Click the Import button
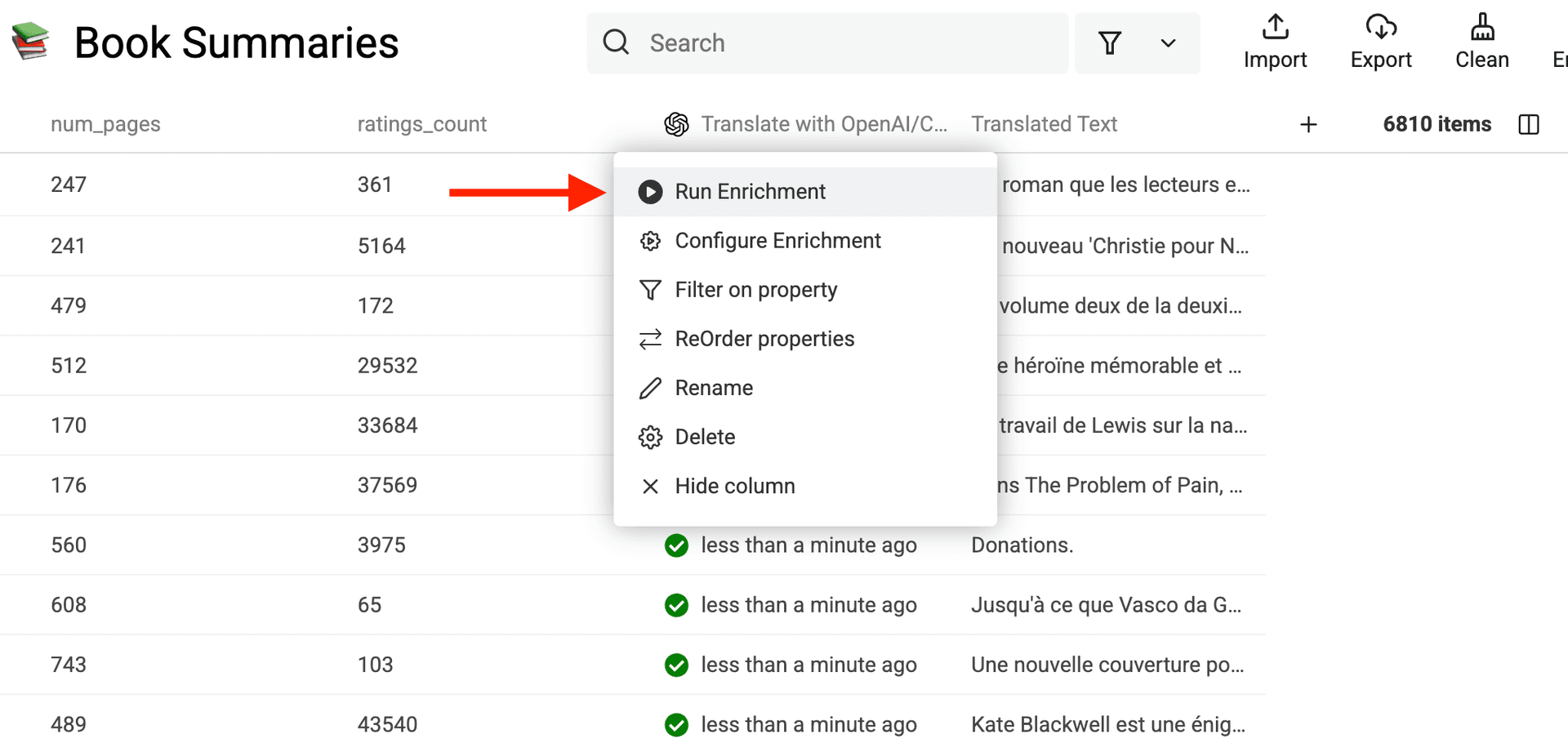This screenshot has height=752, width=1568. click(1275, 39)
